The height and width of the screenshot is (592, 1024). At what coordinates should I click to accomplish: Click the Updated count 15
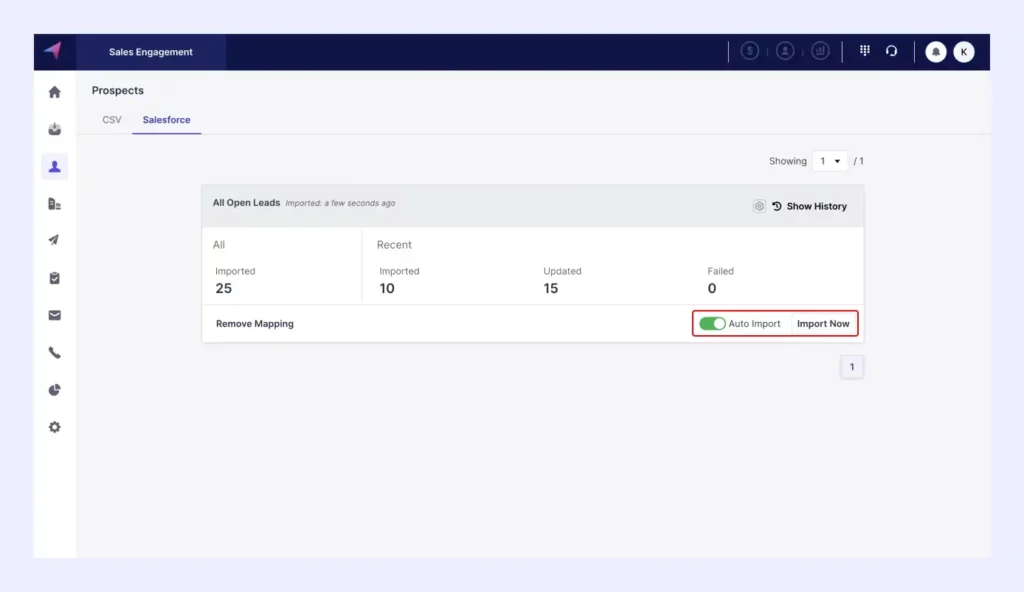coord(551,288)
